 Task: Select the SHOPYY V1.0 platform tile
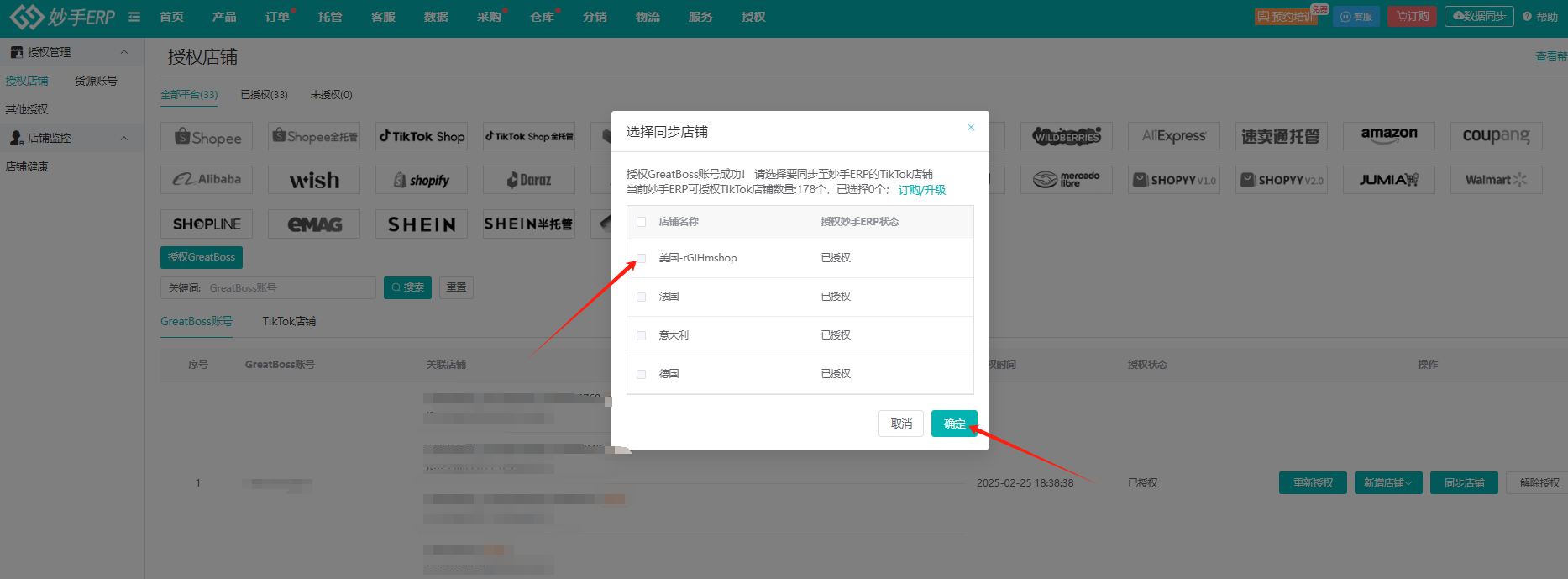[x=1174, y=180]
